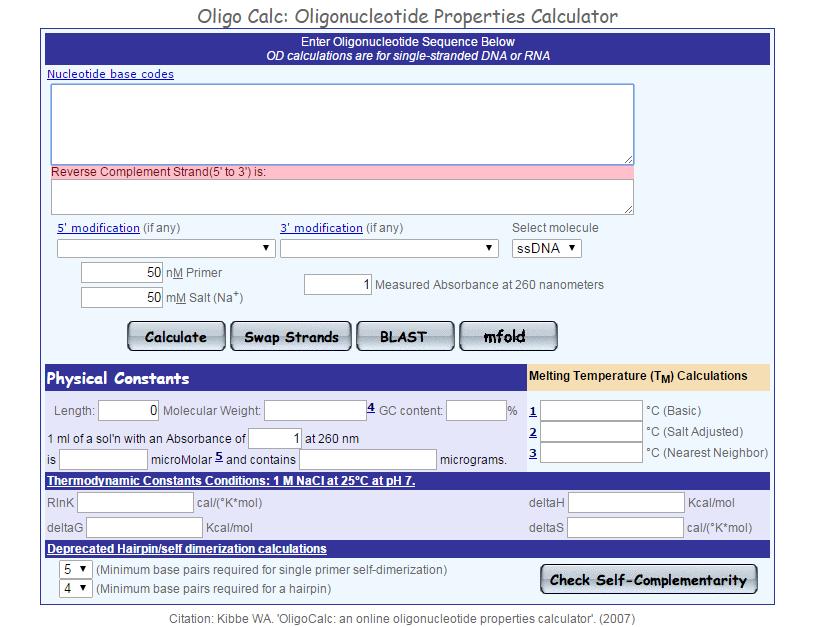Open the 5' modification help link
813x627 pixels.
click(99, 228)
